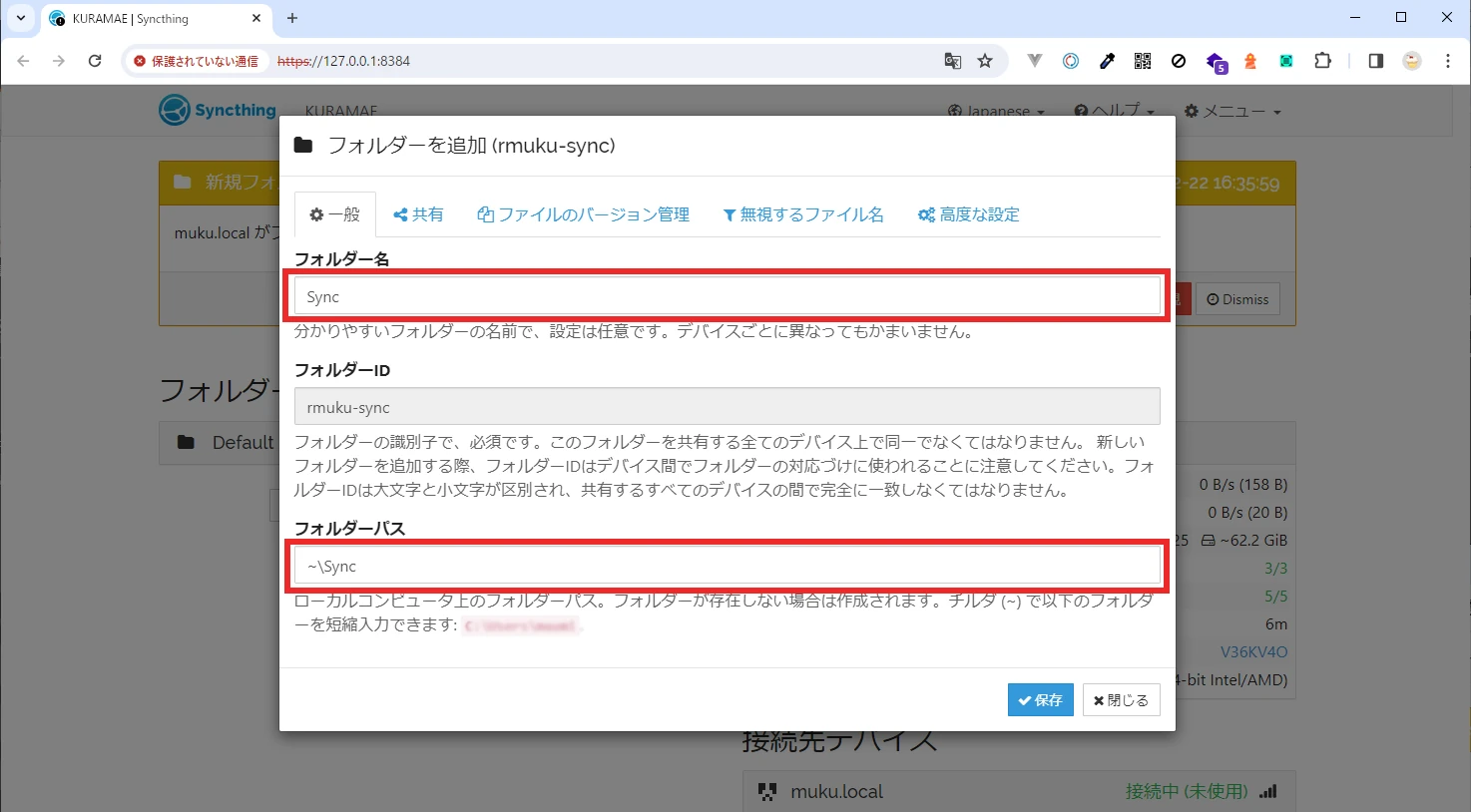1471x812 pixels.
Task: Click the blue circular arrows extension icon
Action: click(1071, 61)
